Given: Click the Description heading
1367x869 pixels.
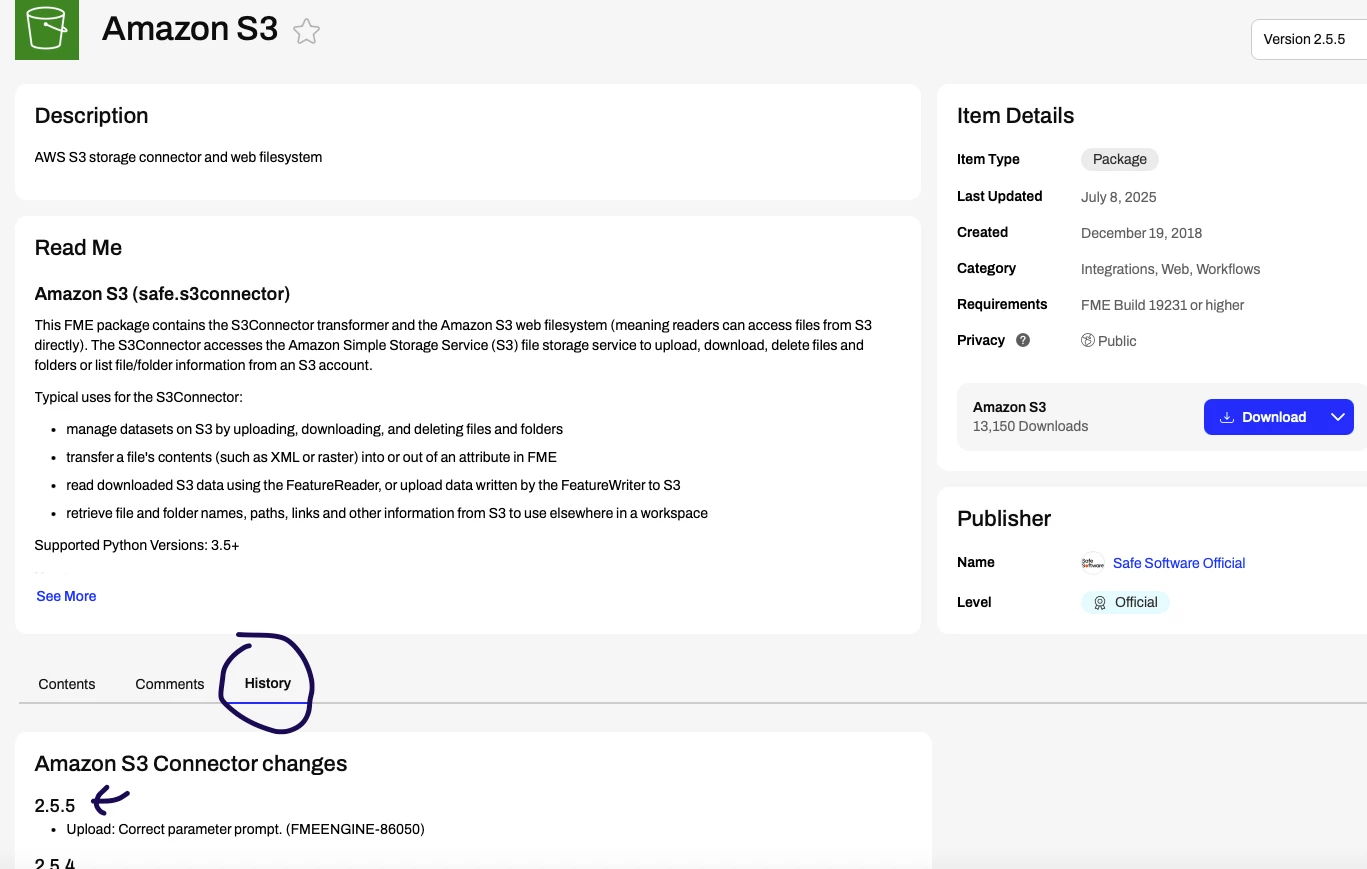Looking at the screenshot, I should click(91, 116).
